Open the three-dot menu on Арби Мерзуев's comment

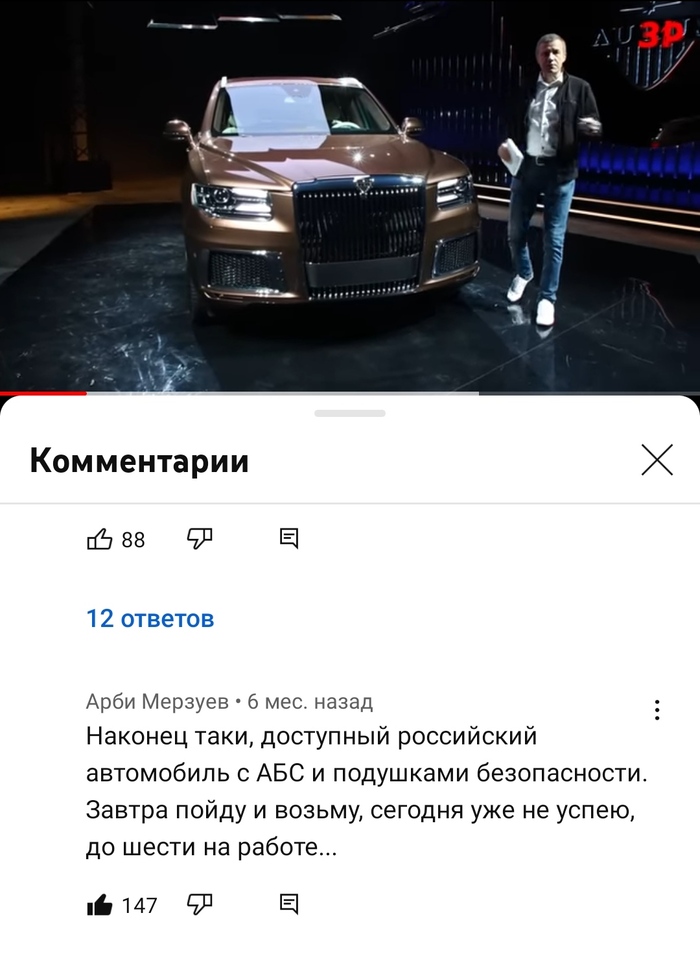(657, 709)
